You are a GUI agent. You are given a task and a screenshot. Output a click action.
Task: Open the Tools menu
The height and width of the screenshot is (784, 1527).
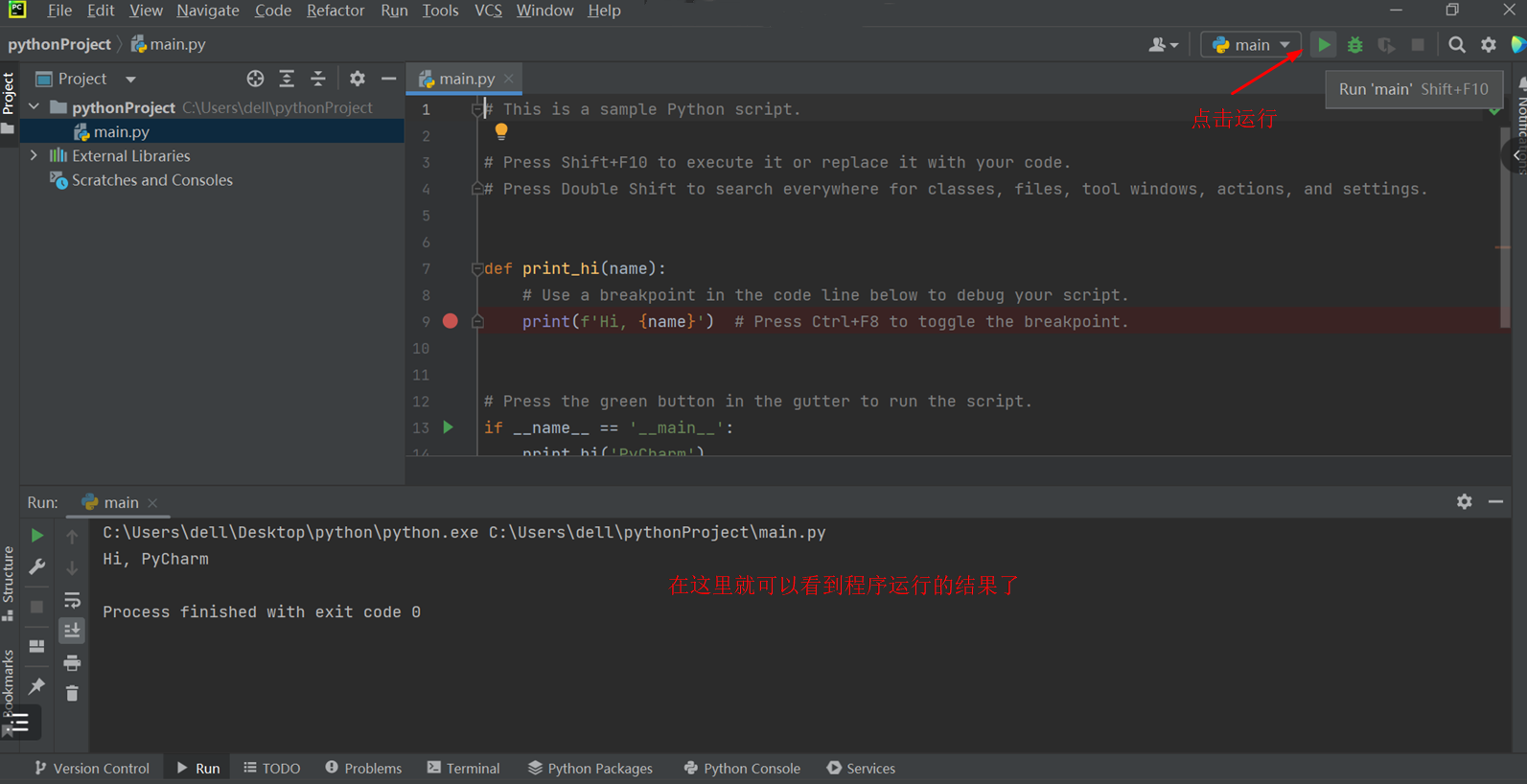(440, 11)
